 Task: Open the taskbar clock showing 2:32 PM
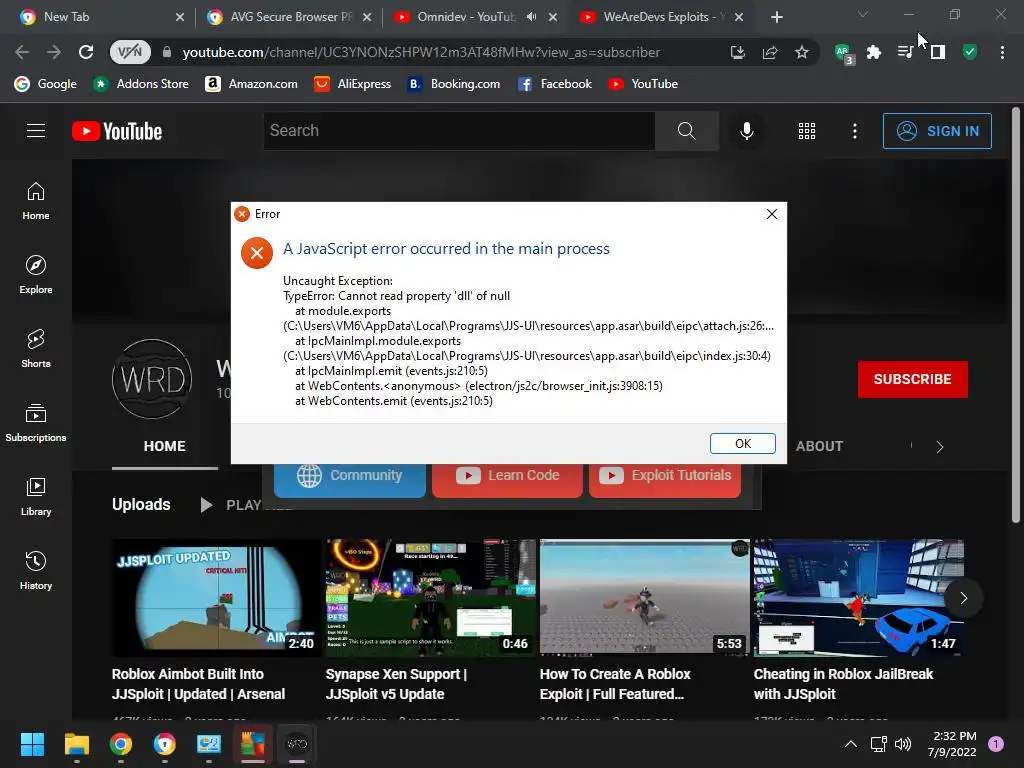point(953,744)
